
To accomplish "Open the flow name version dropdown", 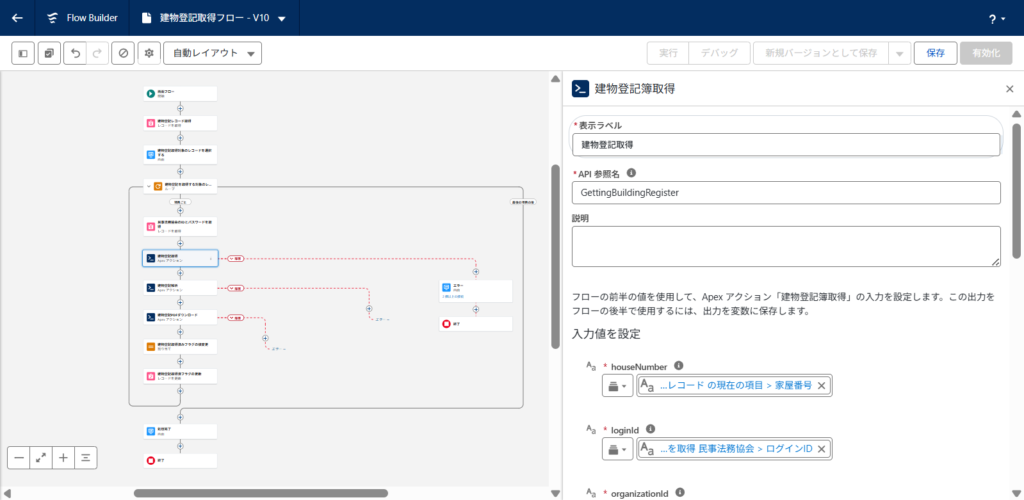I will [281, 18].
